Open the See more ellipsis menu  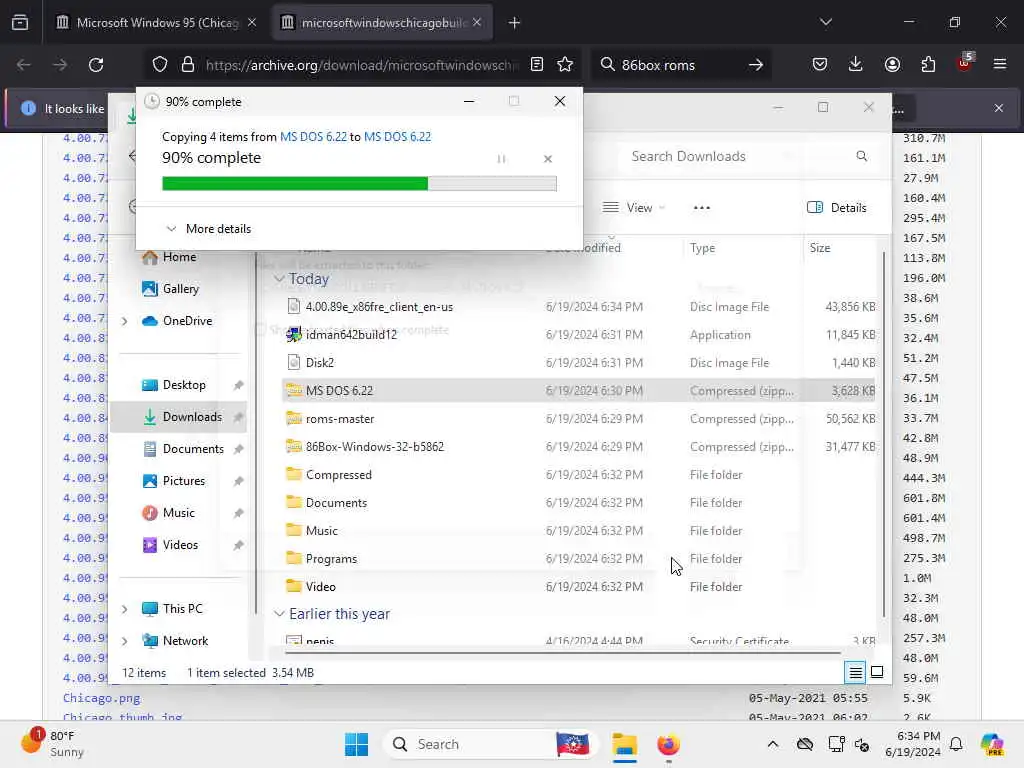(702, 208)
